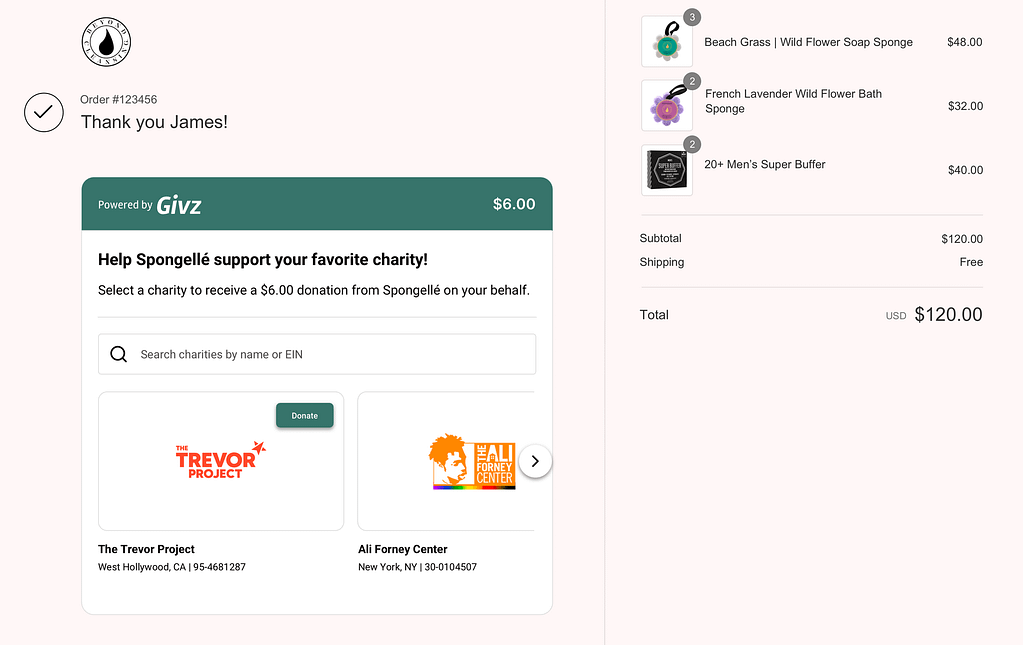
Task: Click quantity badge on Men's Super Buffer
Action: 692,144
